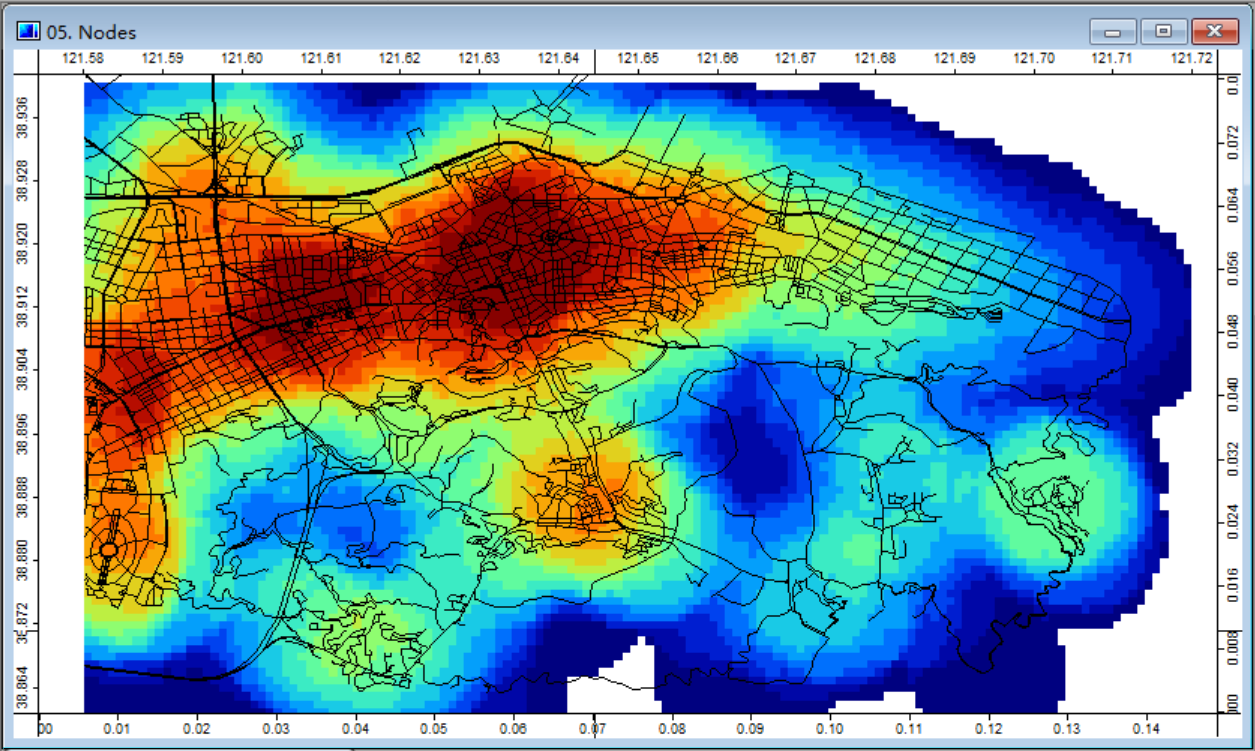The width and height of the screenshot is (1255, 751).
Task: Minimize the 05. Nodes window
Action: point(1112,32)
